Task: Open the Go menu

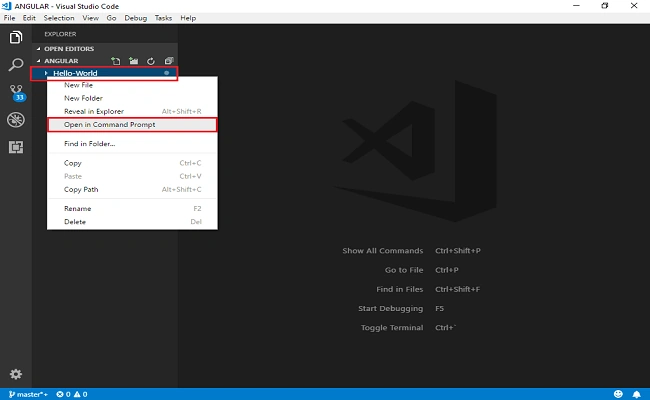Action: point(111,18)
